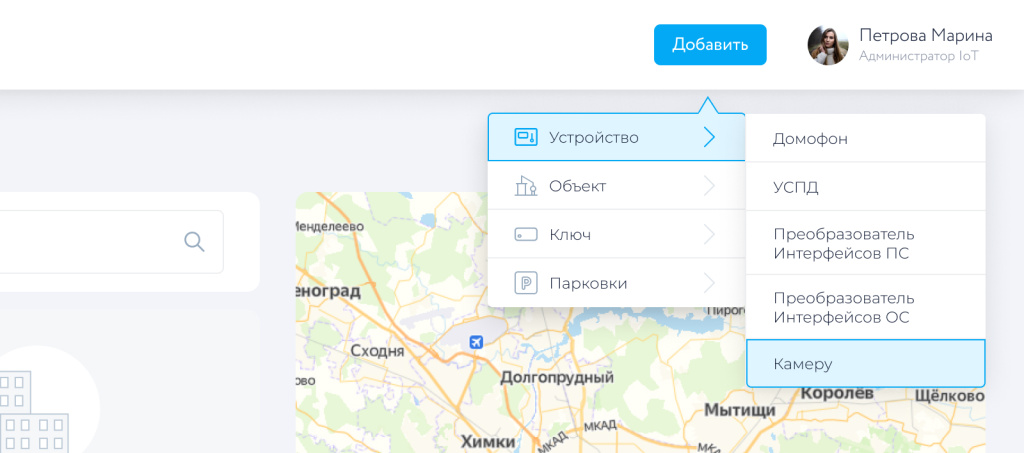Viewport: 1024px width, 453px height.
Task: Click the airport plane marker on map
Action: (x=477, y=343)
